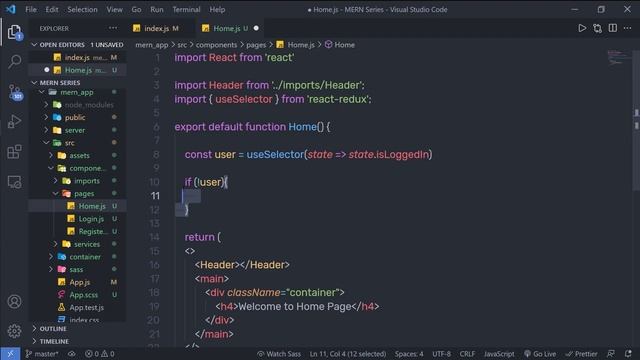The width and height of the screenshot is (640, 360).
Task: Click the Home symbol in breadcrumbs
Action: click(340, 45)
